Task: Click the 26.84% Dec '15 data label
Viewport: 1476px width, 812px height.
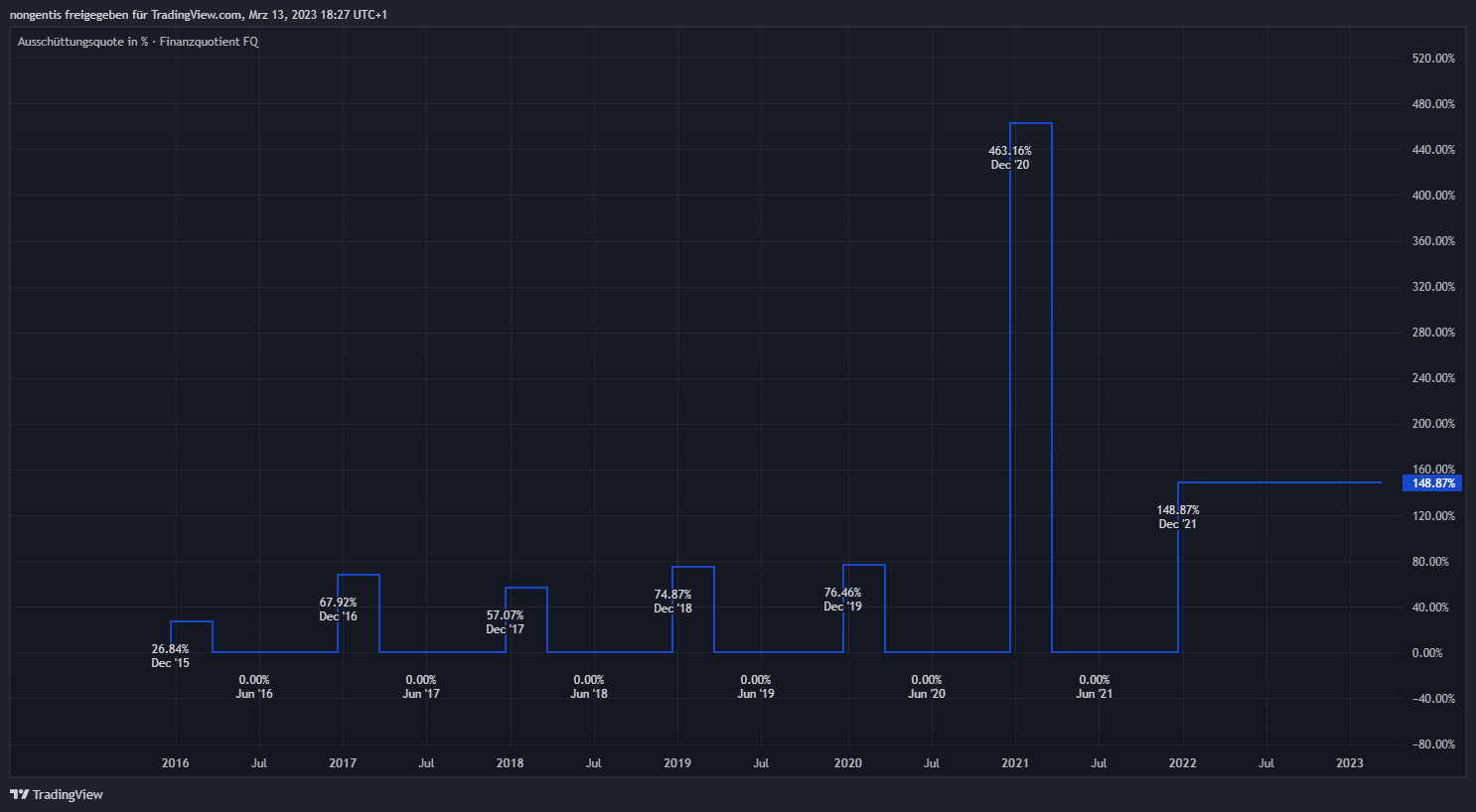Action: click(170, 656)
